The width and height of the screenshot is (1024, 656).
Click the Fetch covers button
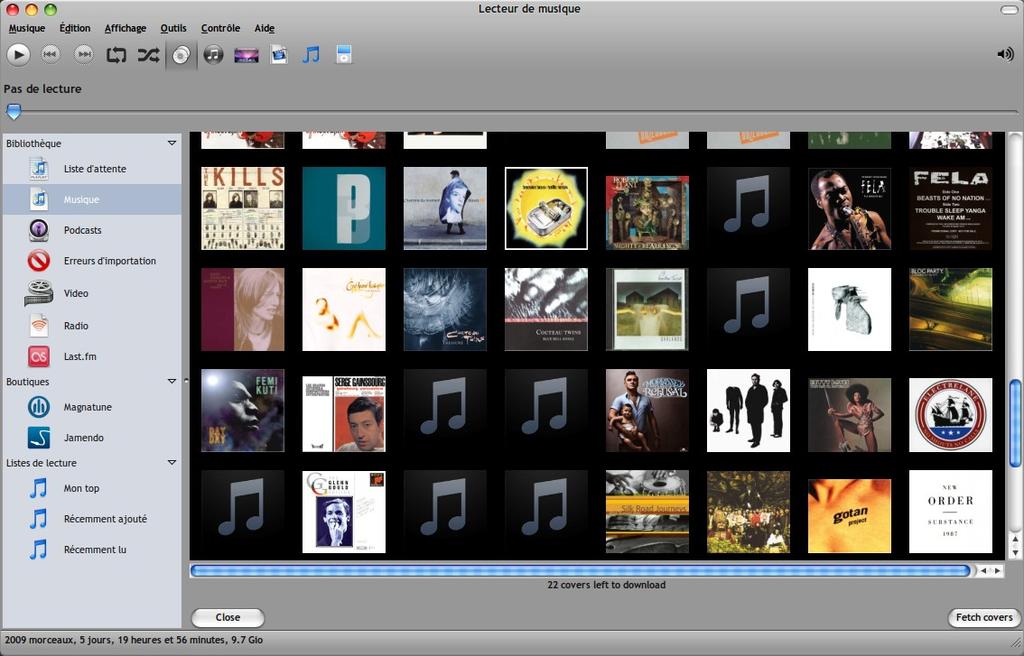pos(984,617)
